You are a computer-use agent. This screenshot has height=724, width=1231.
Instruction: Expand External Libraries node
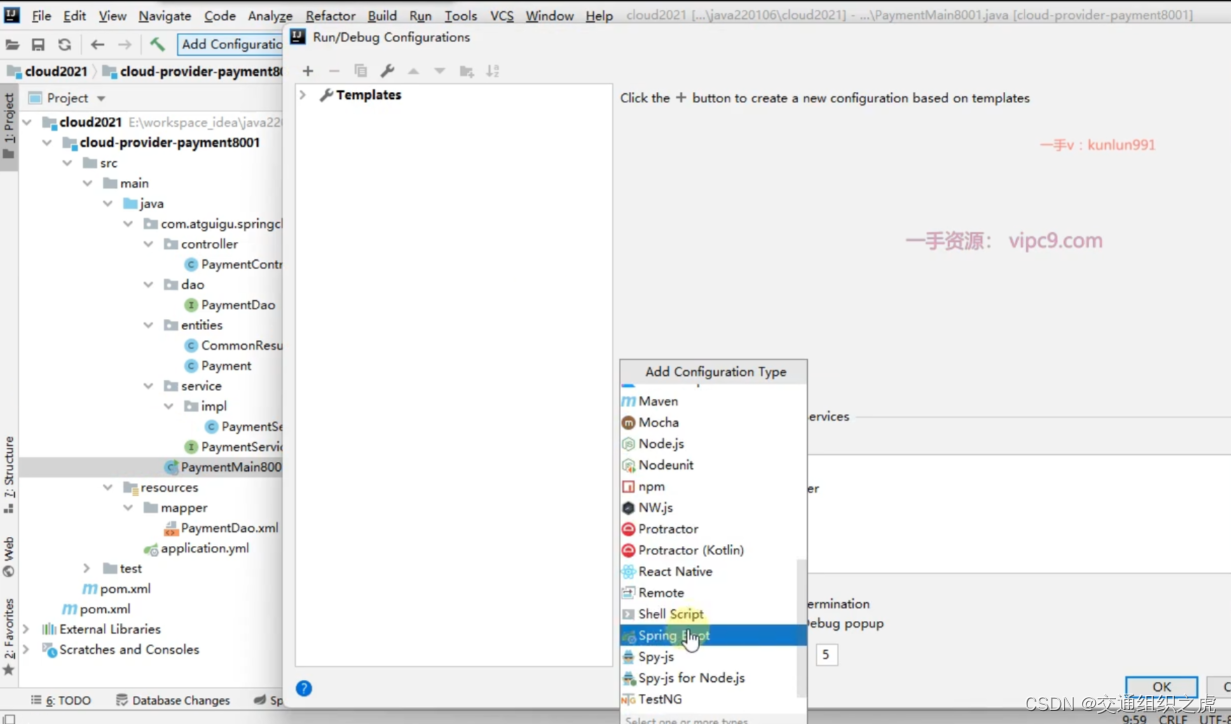click(x=27, y=630)
